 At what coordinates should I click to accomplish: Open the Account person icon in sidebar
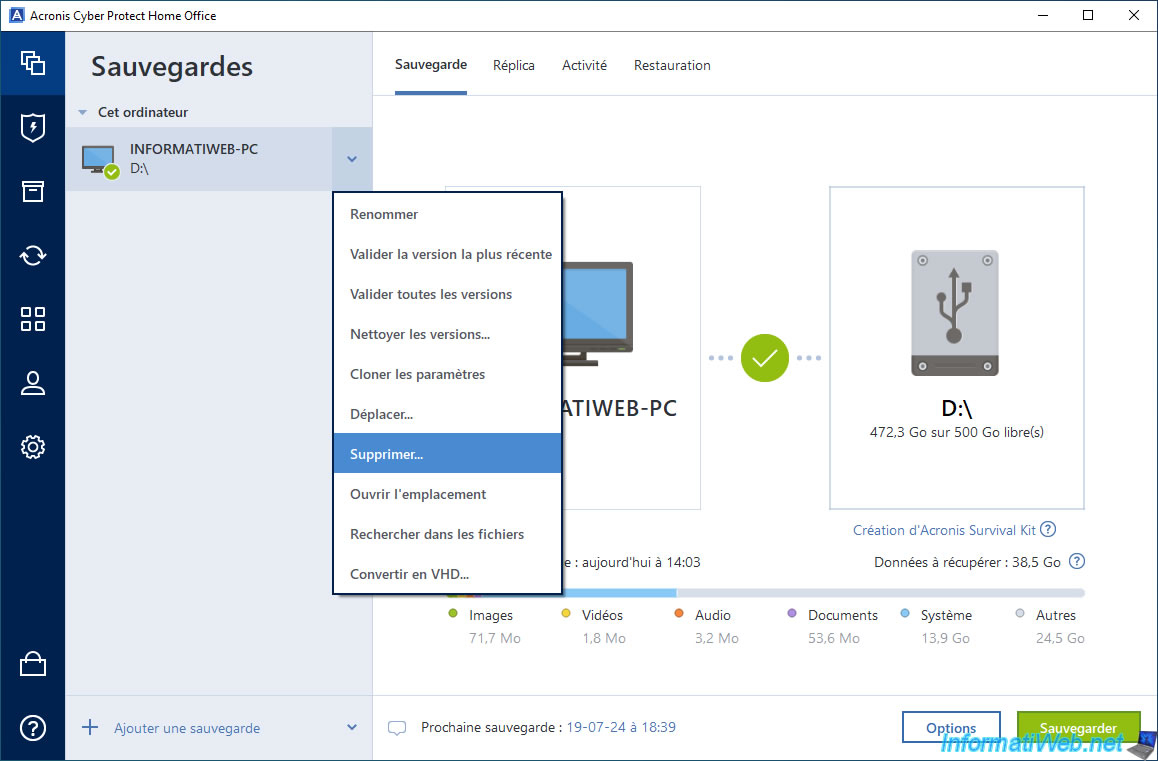click(32, 383)
